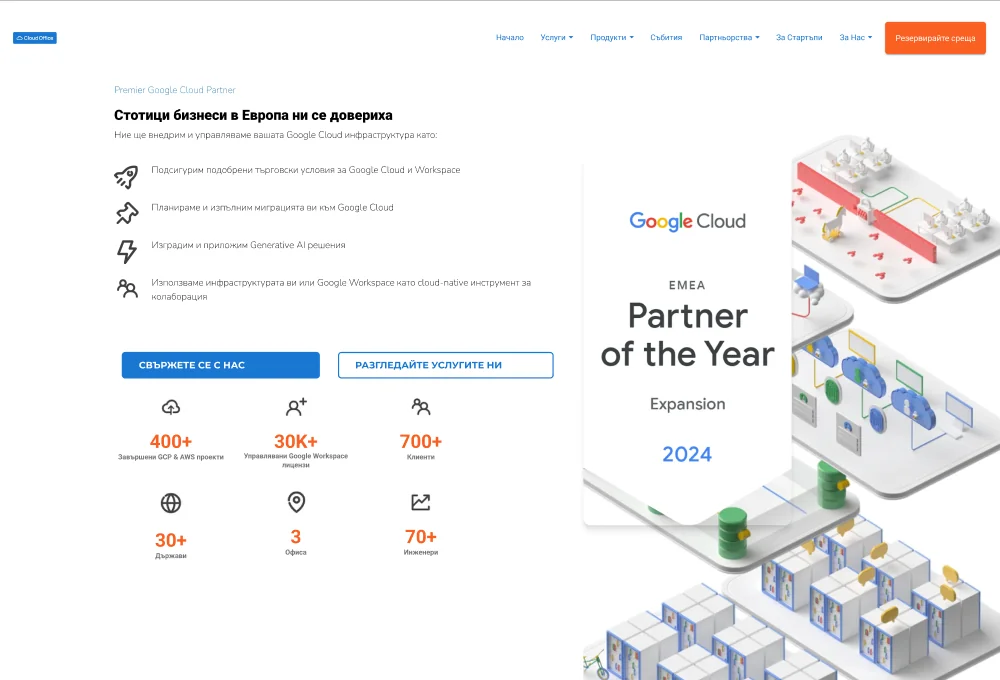Click the add-user icon above 30K+

pyautogui.click(x=296, y=407)
